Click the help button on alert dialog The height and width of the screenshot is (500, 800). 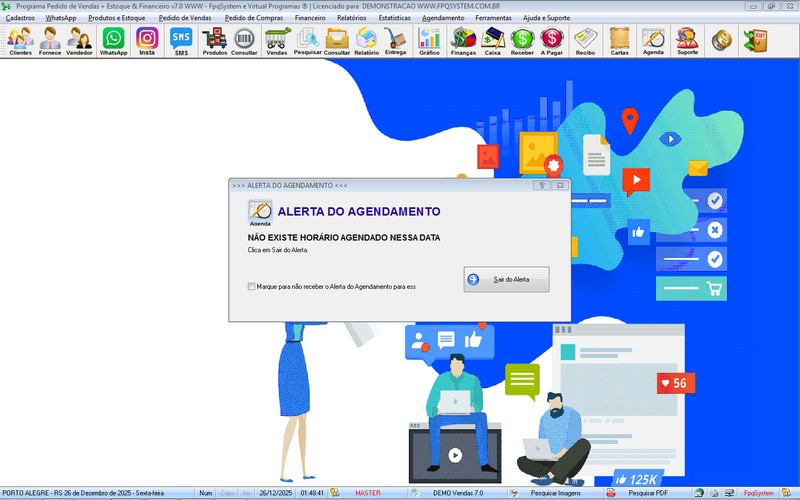[x=541, y=185]
